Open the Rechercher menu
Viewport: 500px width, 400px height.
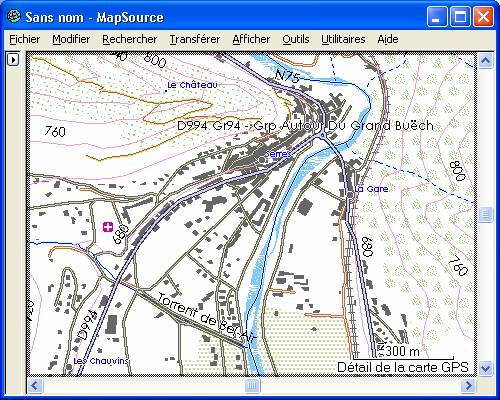(x=130, y=39)
